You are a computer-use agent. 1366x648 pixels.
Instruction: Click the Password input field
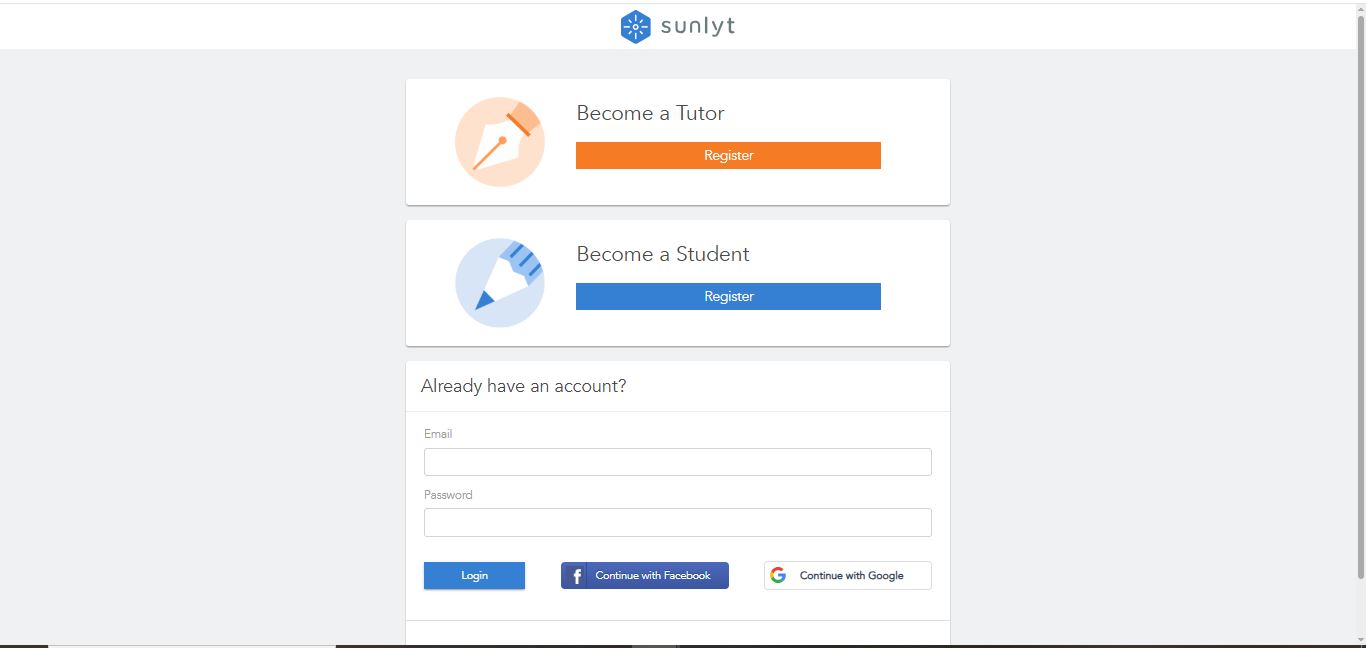pyautogui.click(x=677, y=521)
